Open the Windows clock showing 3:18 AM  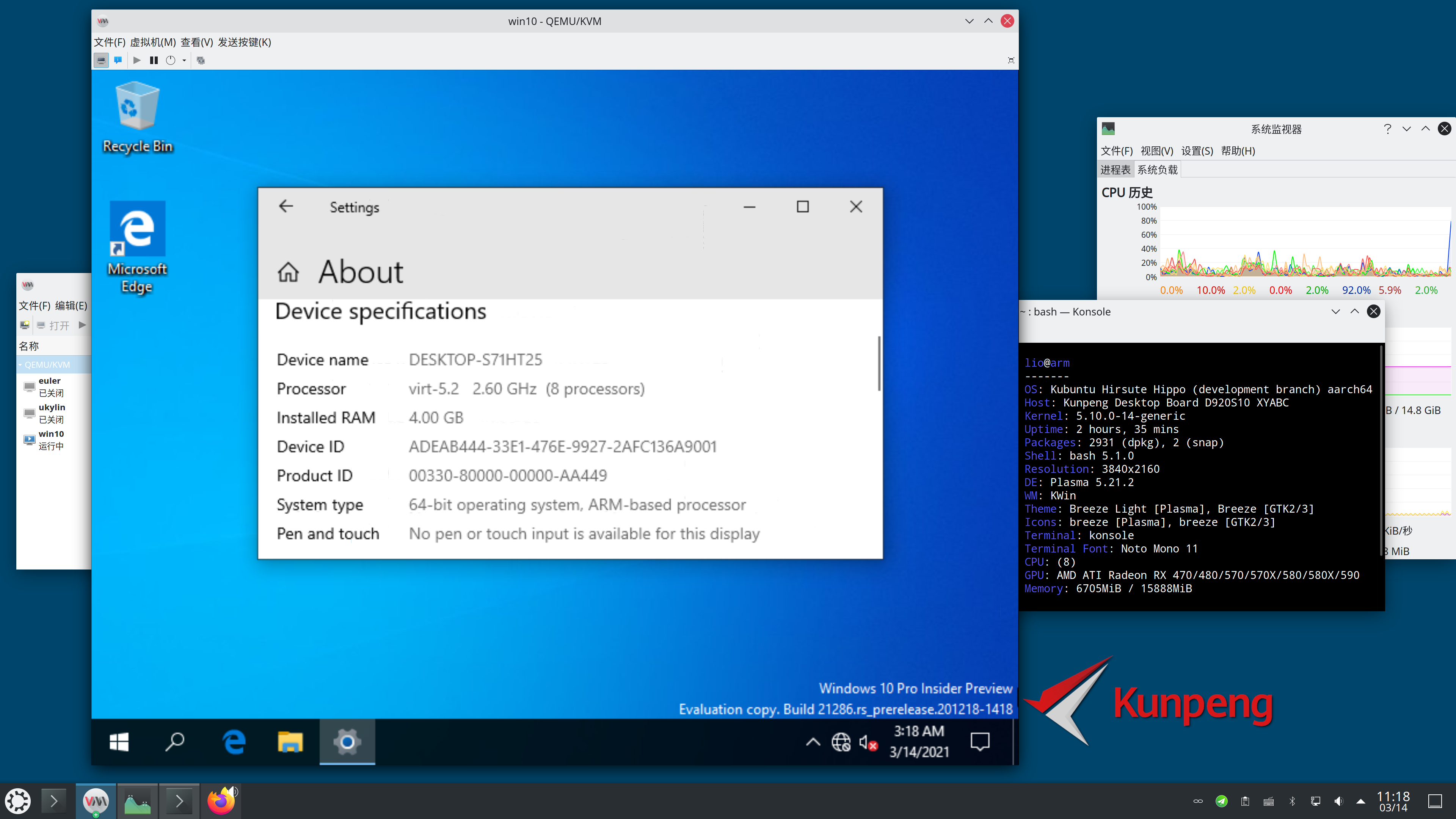tap(919, 742)
